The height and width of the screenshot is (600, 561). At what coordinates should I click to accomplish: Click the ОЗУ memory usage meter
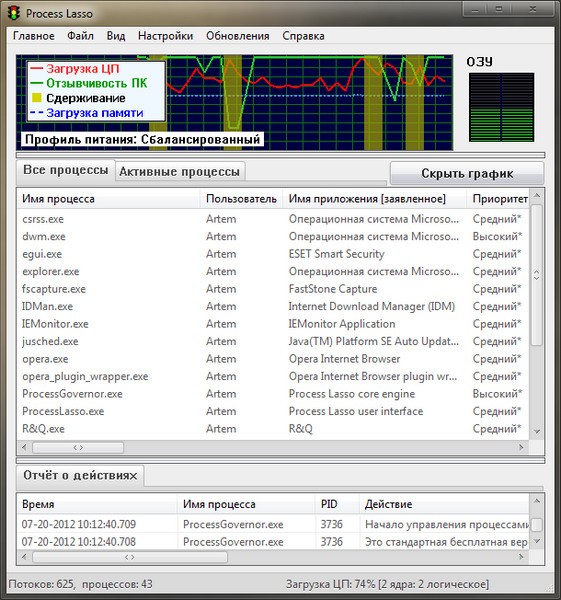point(501,108)
